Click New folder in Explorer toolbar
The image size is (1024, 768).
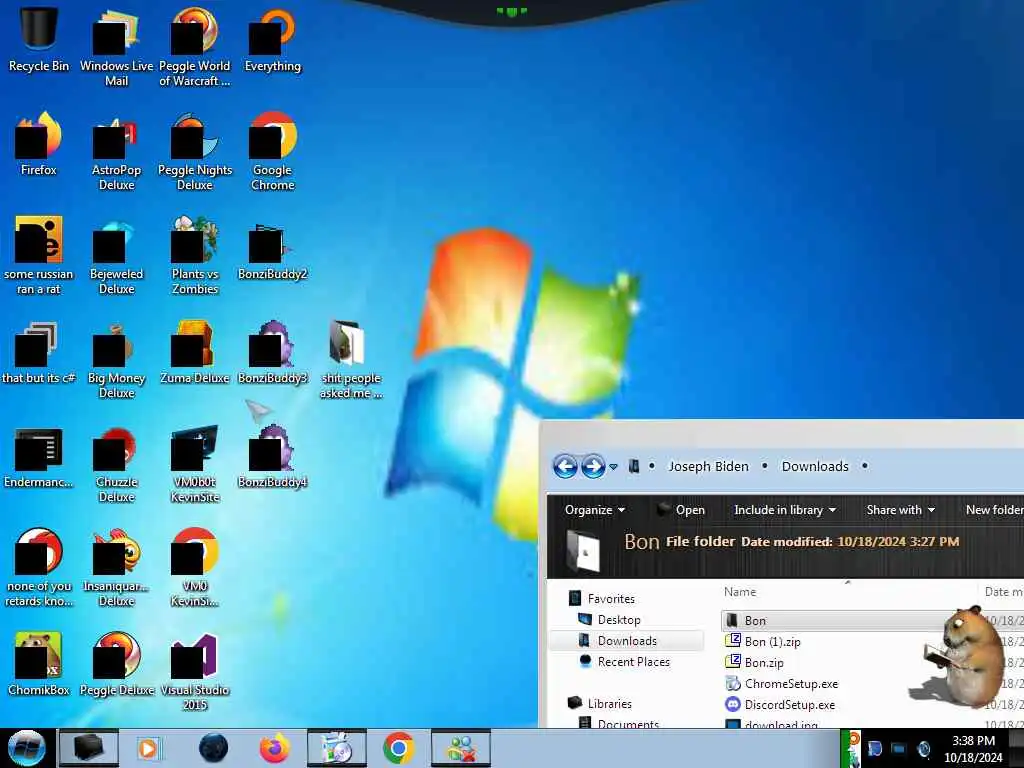click(x=994, y=510)
